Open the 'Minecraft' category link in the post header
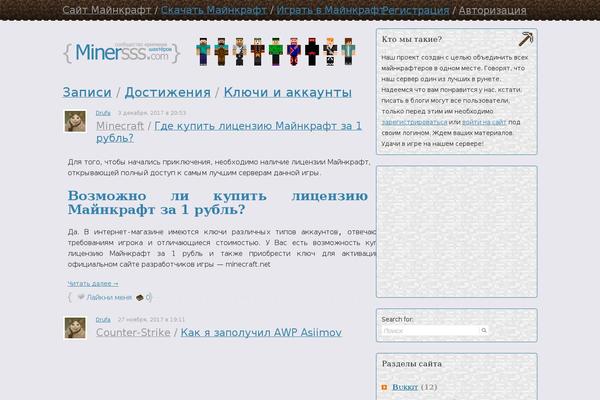The height and width of the screenshot is (400, 600). point(120,126)
